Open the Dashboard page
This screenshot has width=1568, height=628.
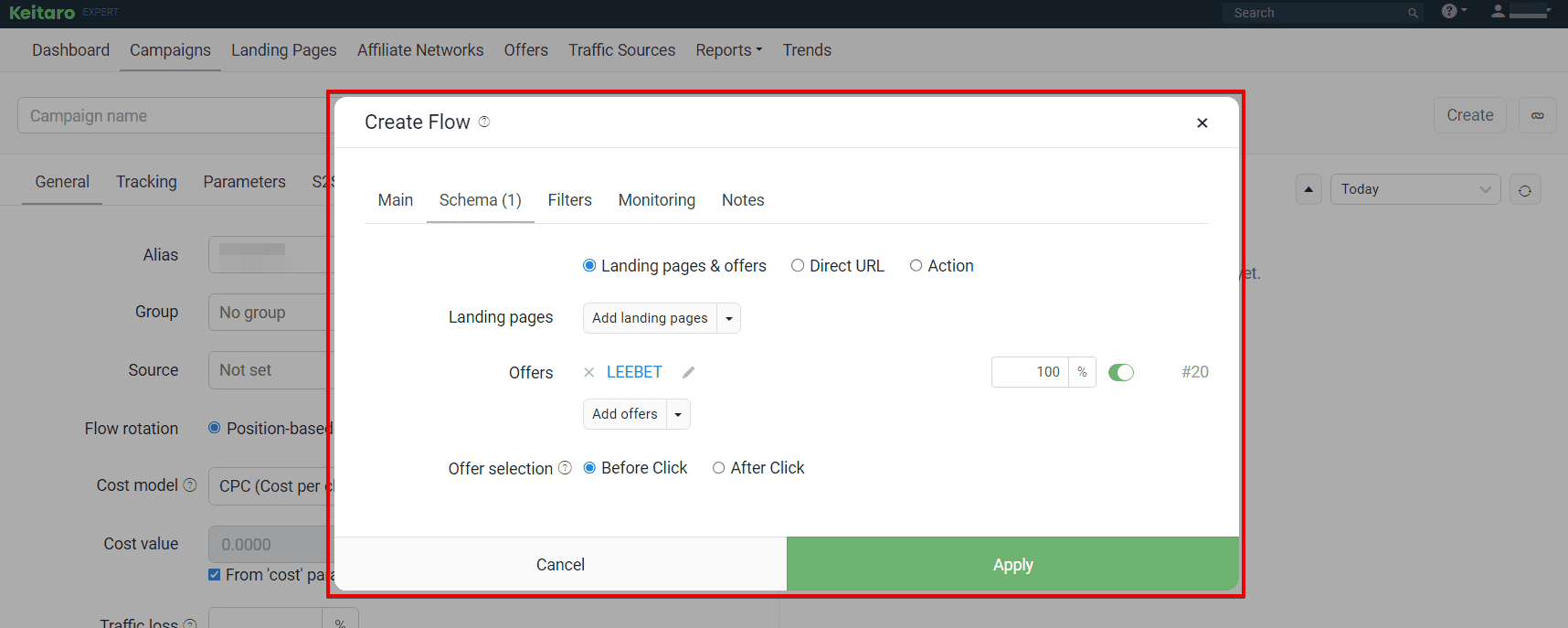(71, 50)
